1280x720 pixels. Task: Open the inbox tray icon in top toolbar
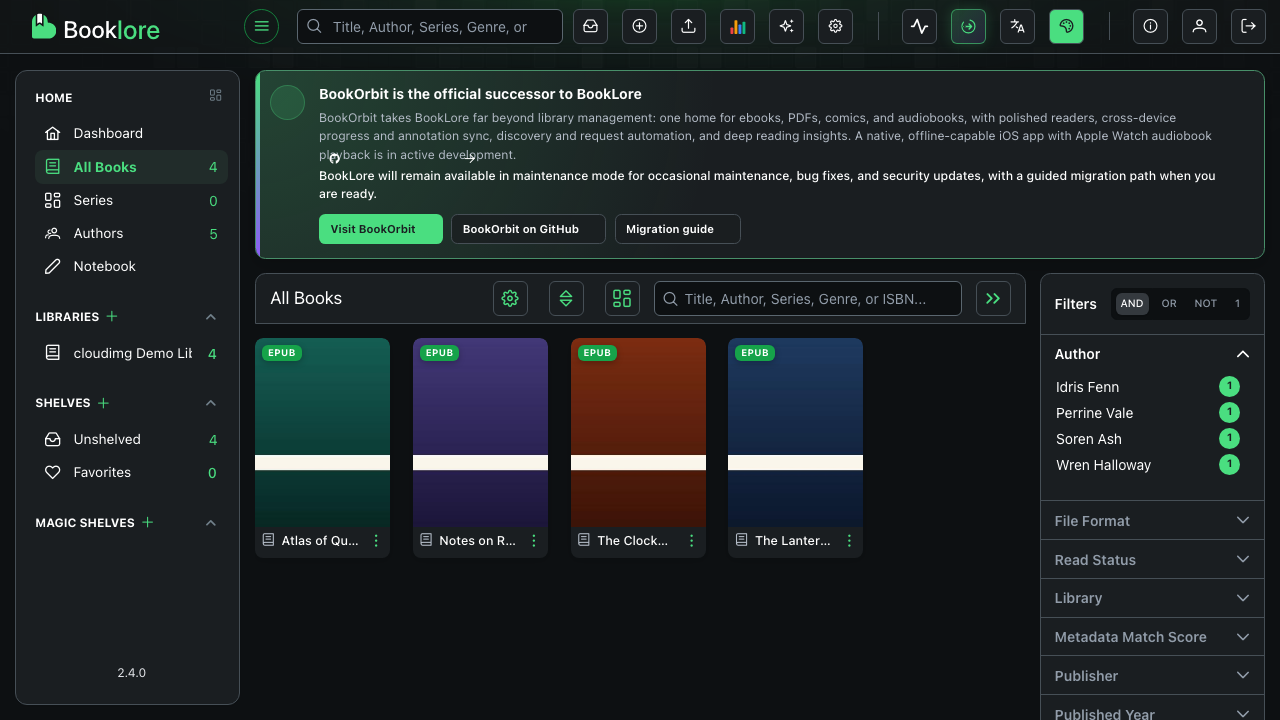pyautogui.click(x=591, y=26)
